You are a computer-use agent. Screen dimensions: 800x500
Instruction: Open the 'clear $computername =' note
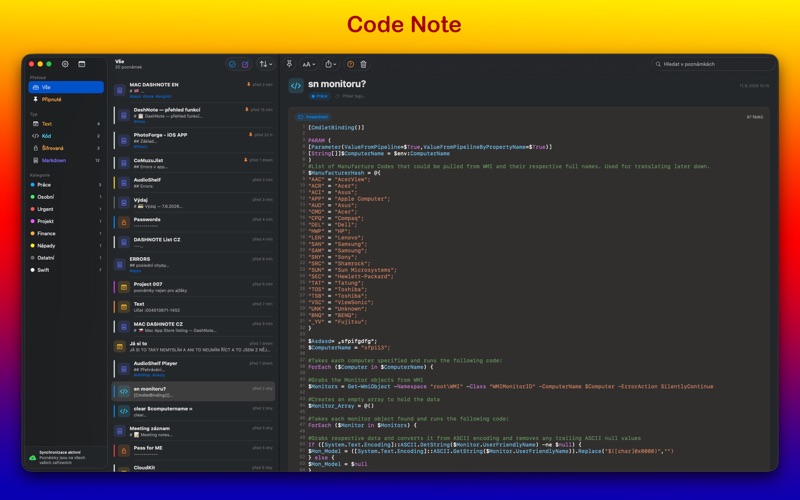193,412
